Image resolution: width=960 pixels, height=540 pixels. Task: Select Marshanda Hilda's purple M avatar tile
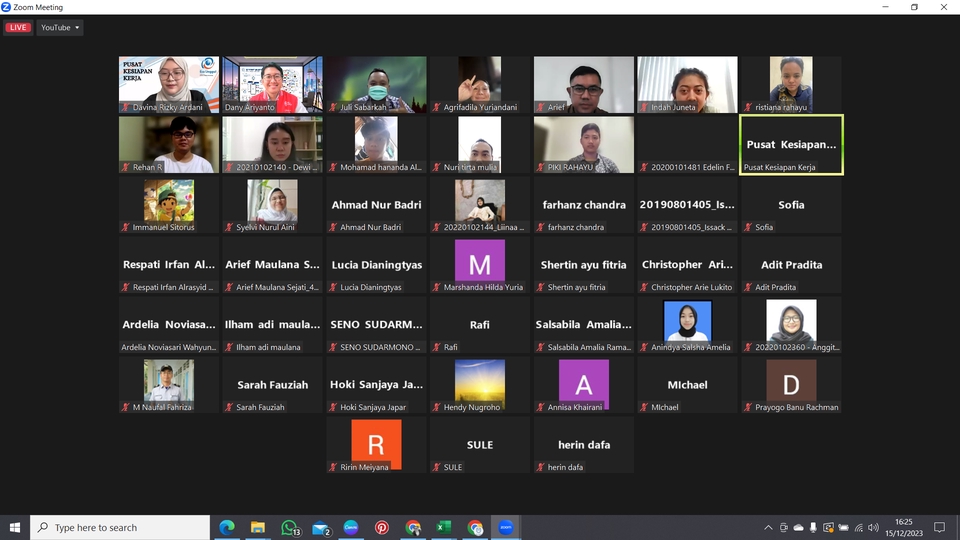480,264
